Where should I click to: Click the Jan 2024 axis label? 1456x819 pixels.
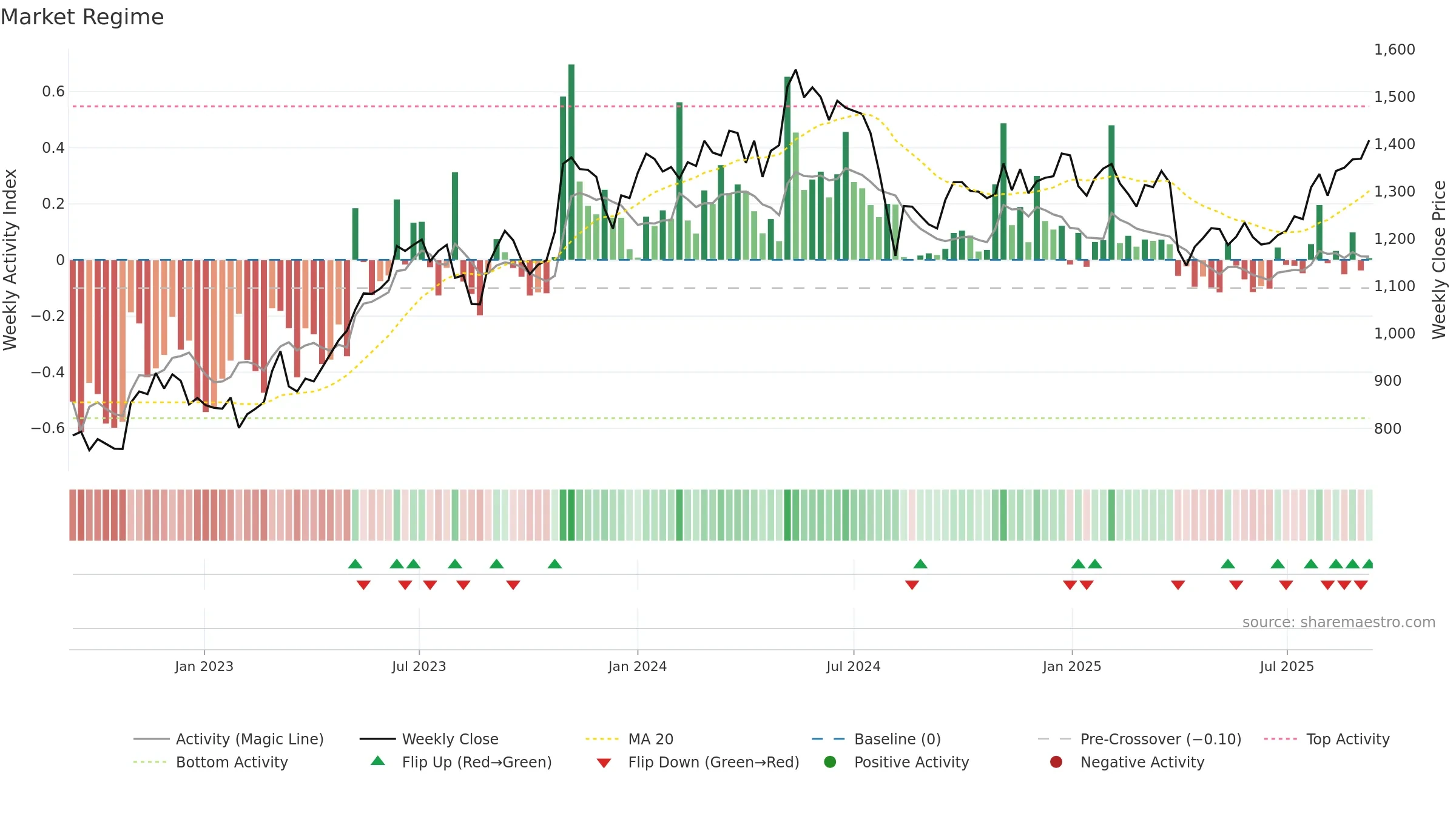[x=638, y=667]
